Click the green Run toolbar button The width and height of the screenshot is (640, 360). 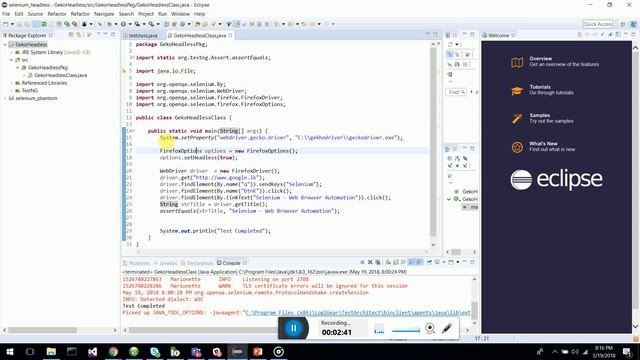pyautogui.click(x=123, y=24)
